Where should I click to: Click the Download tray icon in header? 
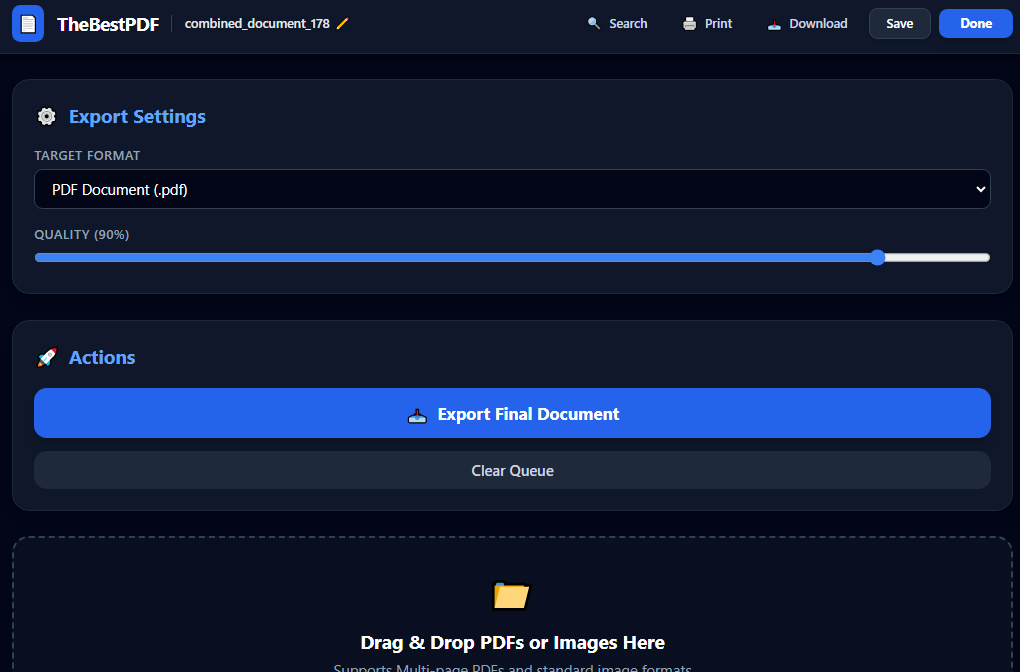click(774, 25)
